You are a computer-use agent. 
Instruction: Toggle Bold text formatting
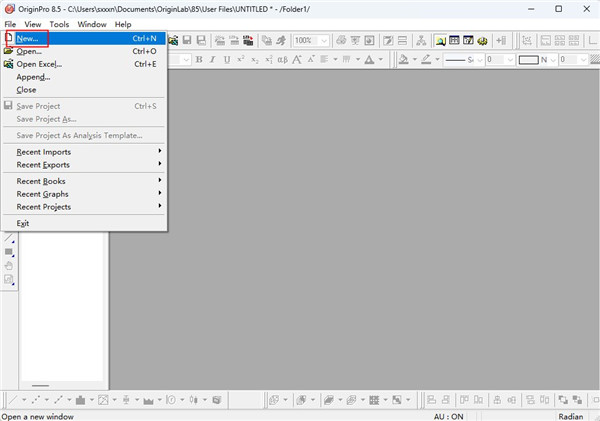[x=199, y=59]
